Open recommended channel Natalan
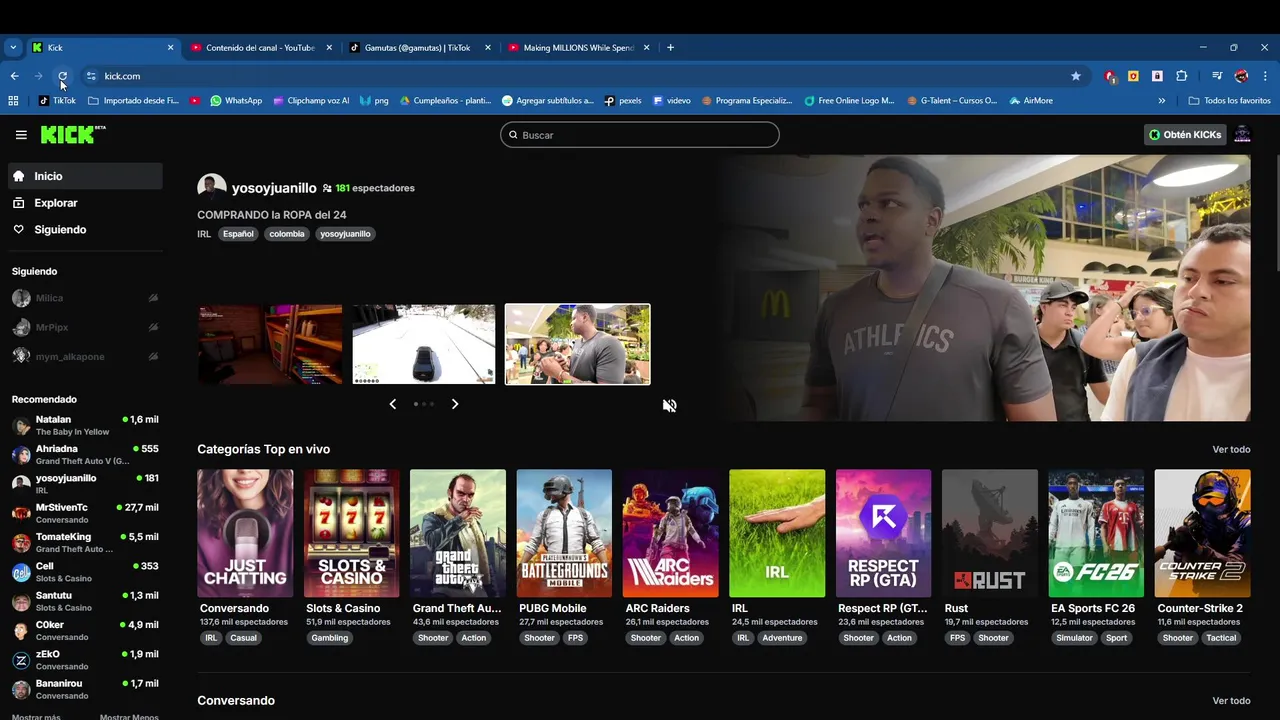The width and height of the screenshot is (1280, 720). [85, 425]
